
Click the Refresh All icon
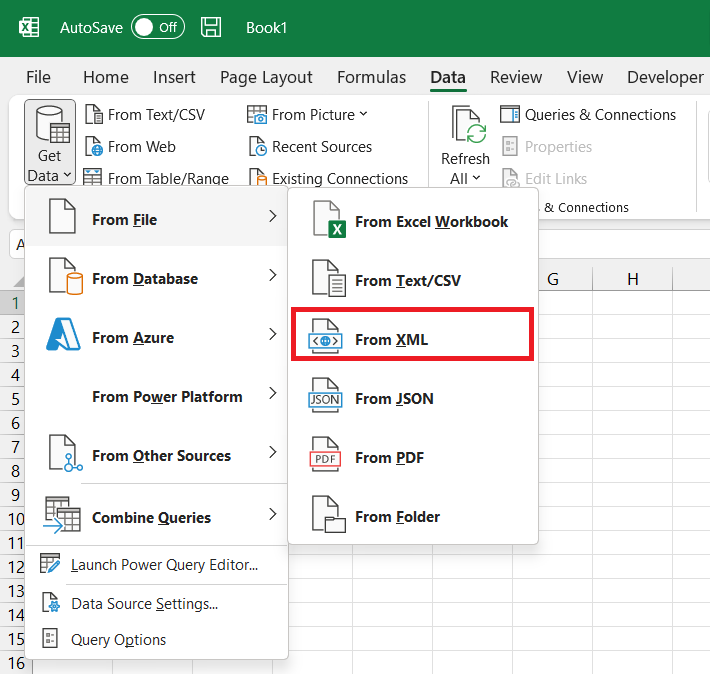point(468,124)
